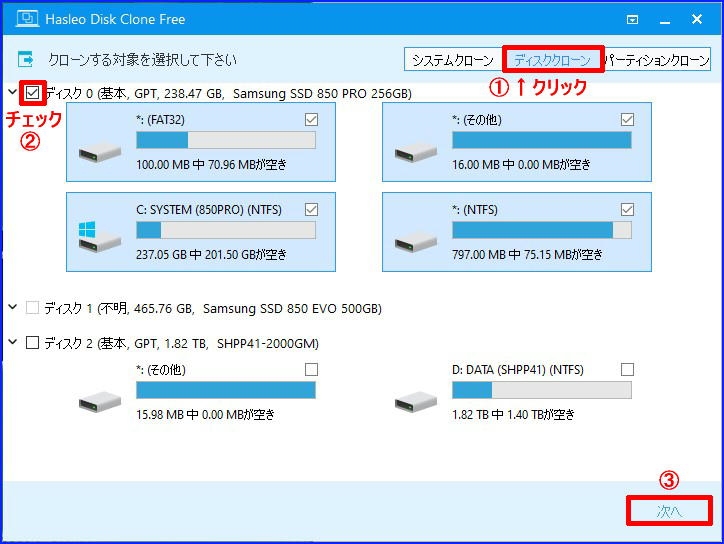Click the 1.82 TB 中 1.40 TBが空き text
Image resolution: width=724 pixels, height=544 pixels.
click(513, 414)
